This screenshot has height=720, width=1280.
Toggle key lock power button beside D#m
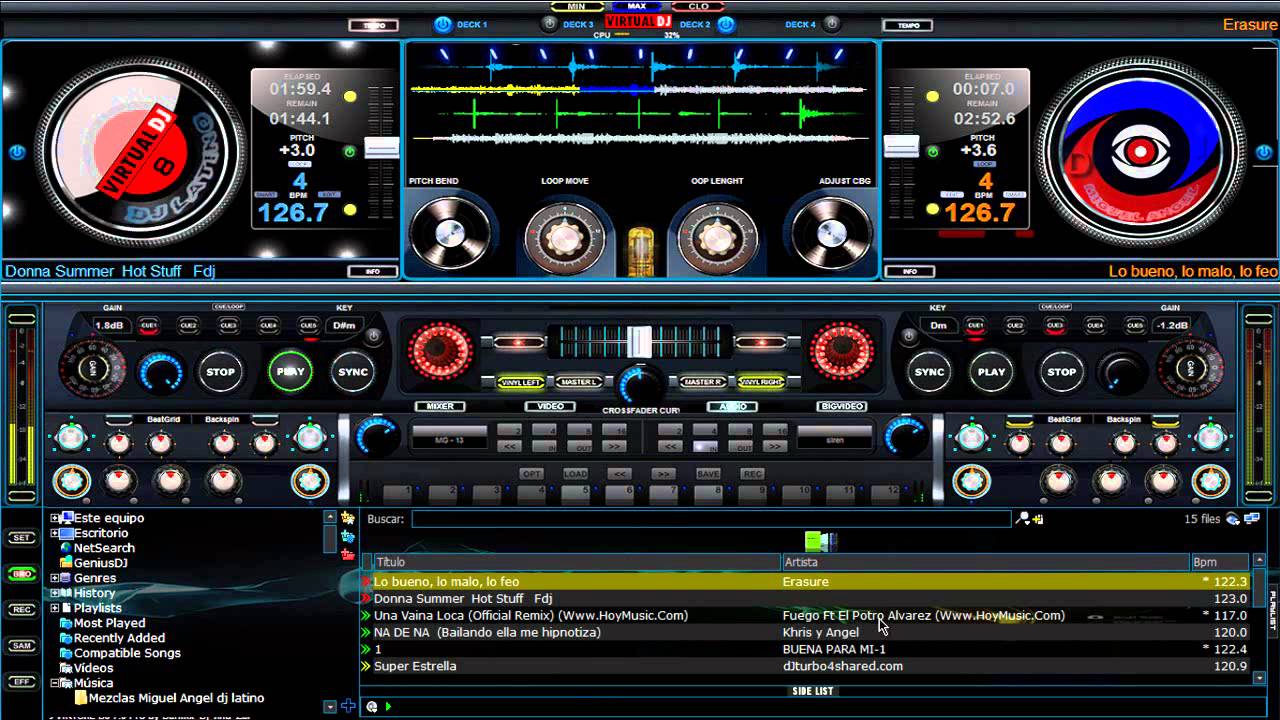point(373,338)
